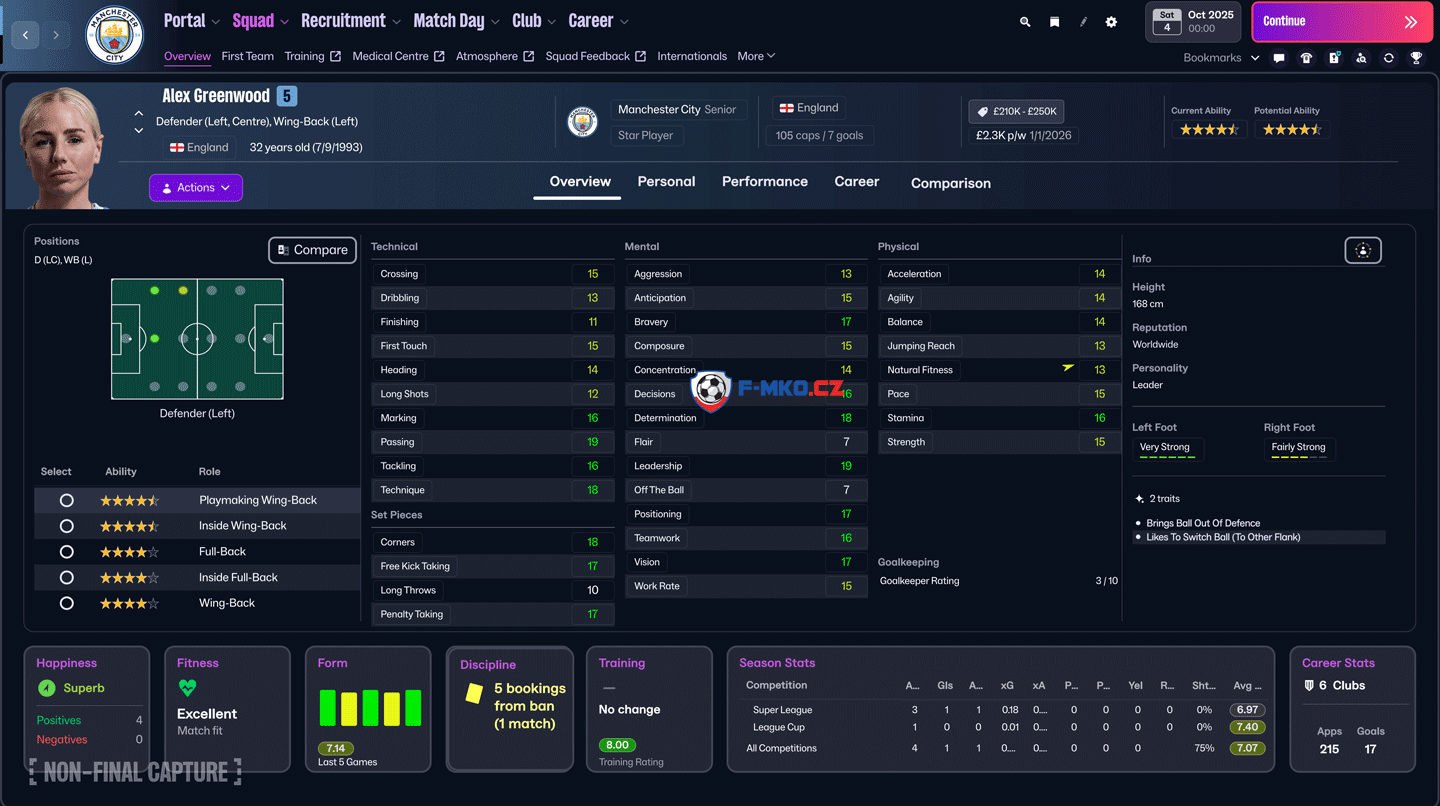The height and width of the screenshot is (806, 1440).
Task: Click the £210K - £250K value tag
Action: 1017,111
